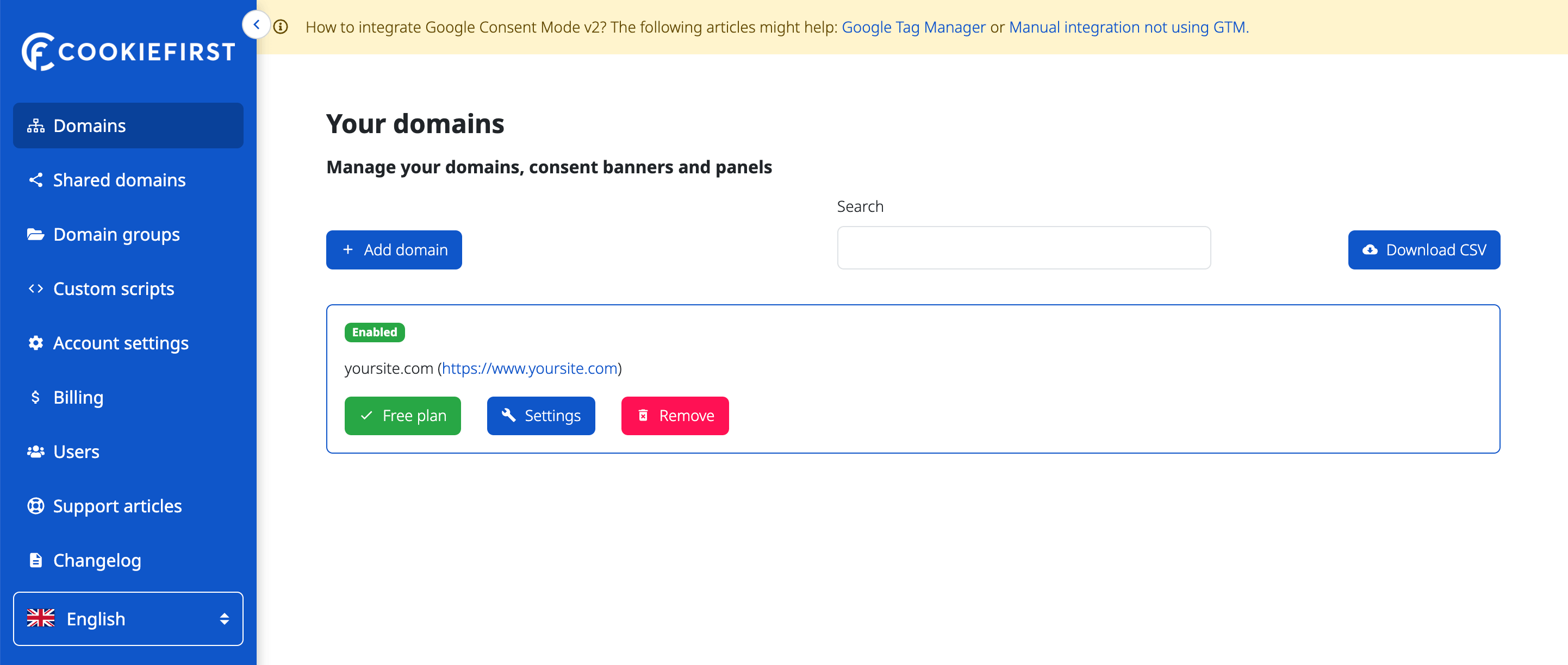This screenshot has height=665, width=1568.
Task: Click the Domain groups folder icon
Action: (x=35, y=234)
